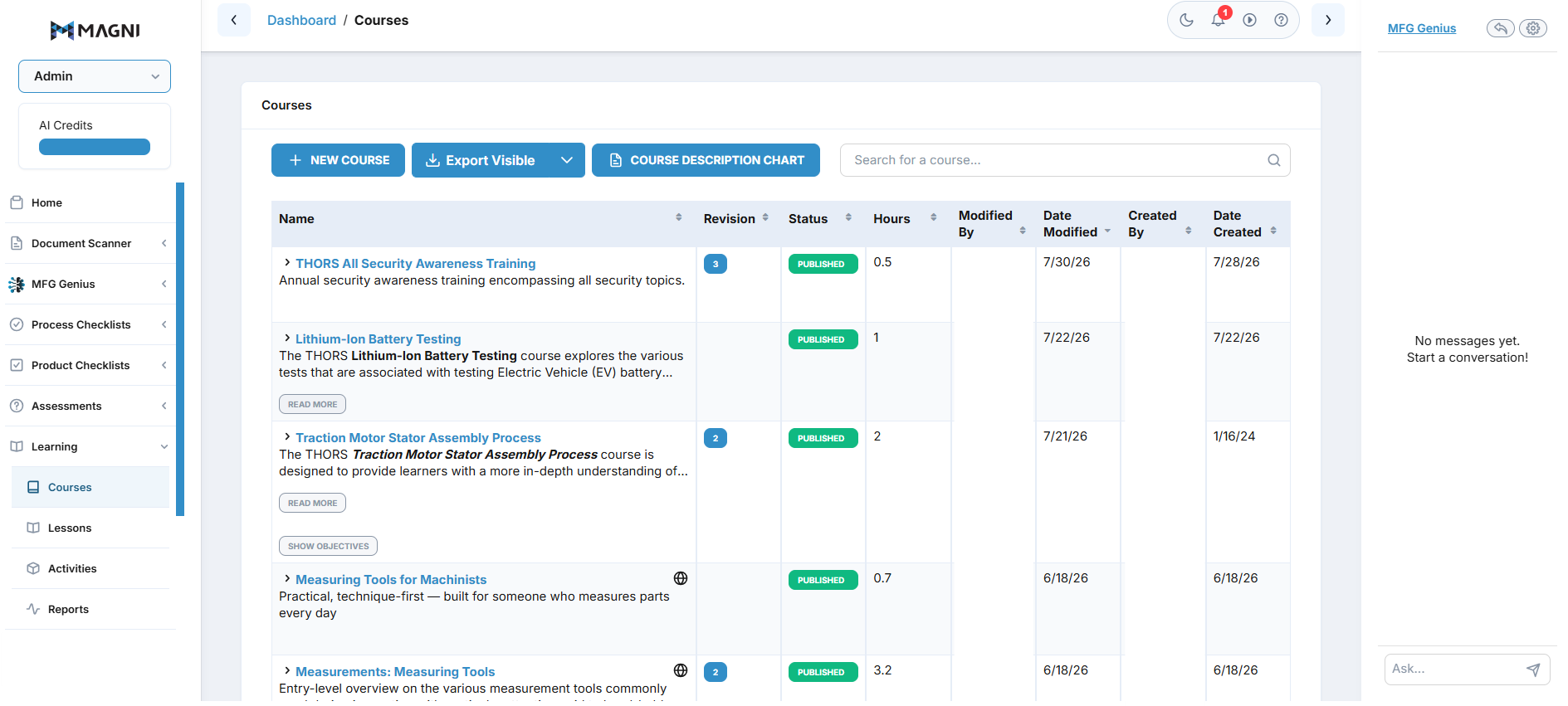The height and width of the screenshot is (706, 1568).
Task: Click the NEW COURSE button
Action: [338, 160]
